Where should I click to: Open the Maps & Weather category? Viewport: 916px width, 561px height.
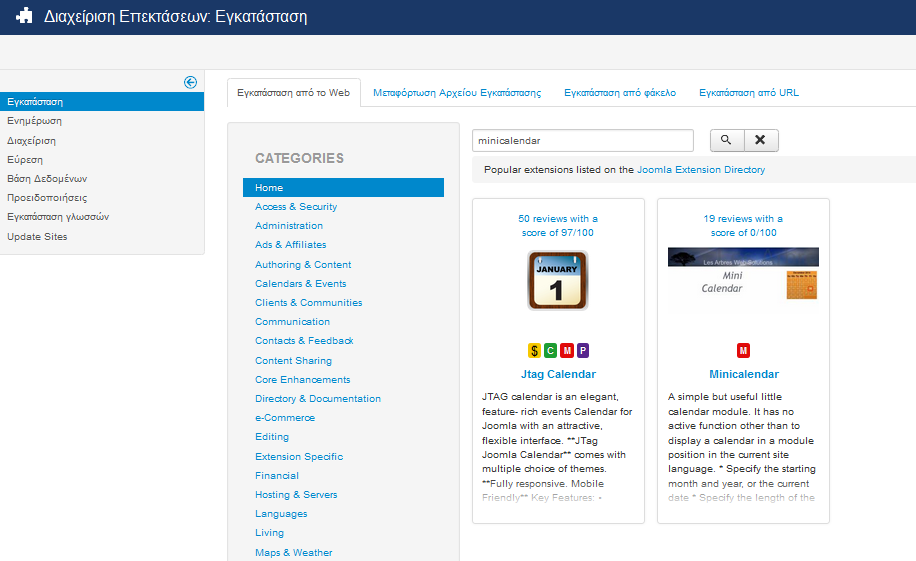tap(293, 552)
